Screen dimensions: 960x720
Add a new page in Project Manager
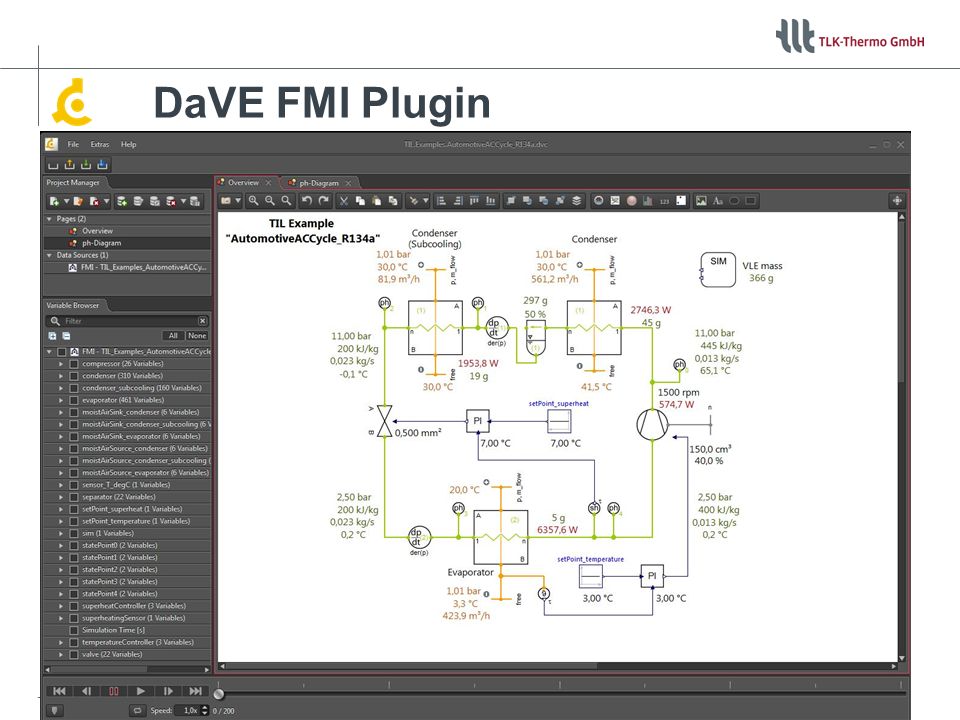pos(54,201)
